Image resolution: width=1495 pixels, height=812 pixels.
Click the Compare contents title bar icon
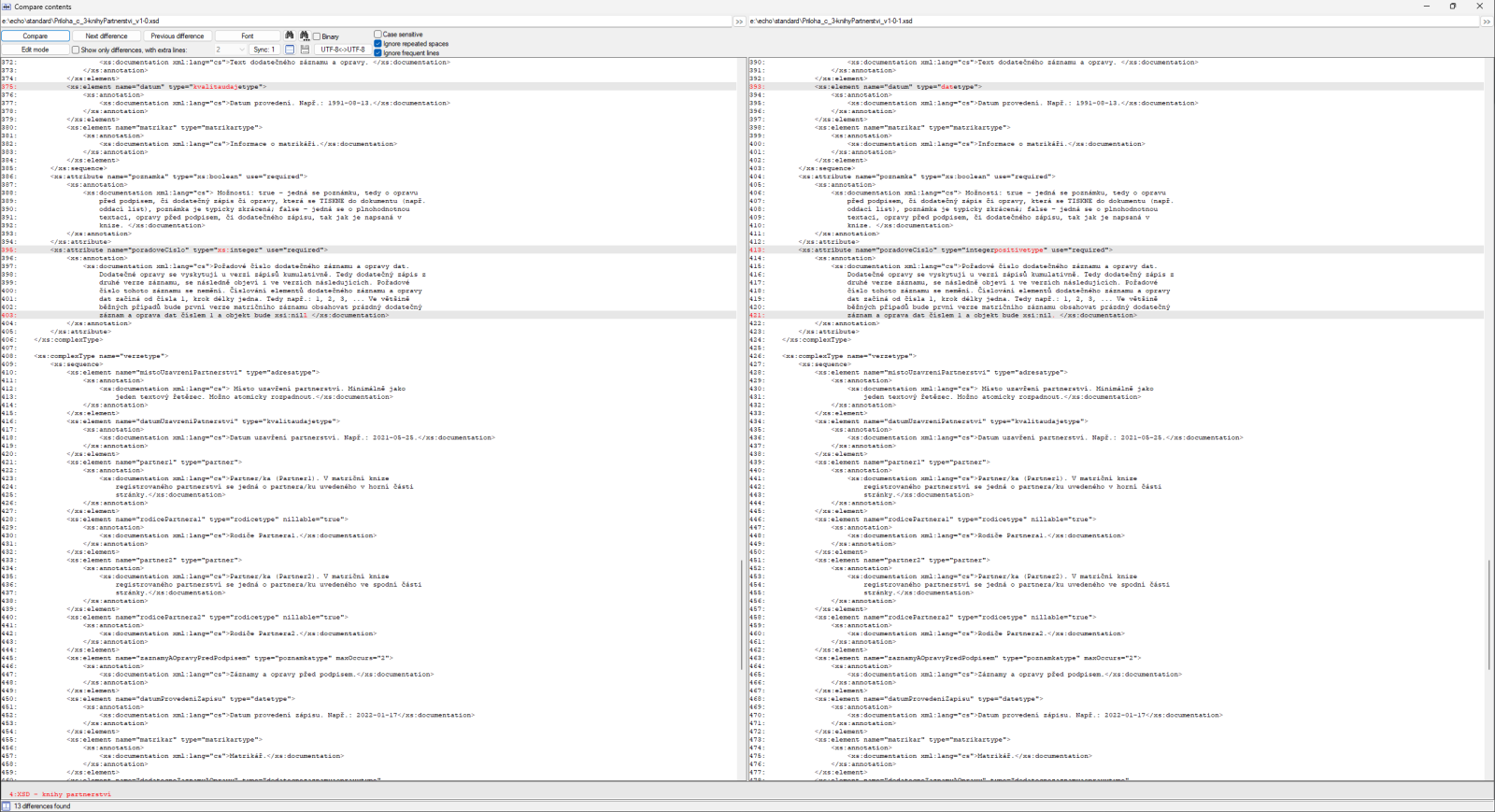point(7,7)
